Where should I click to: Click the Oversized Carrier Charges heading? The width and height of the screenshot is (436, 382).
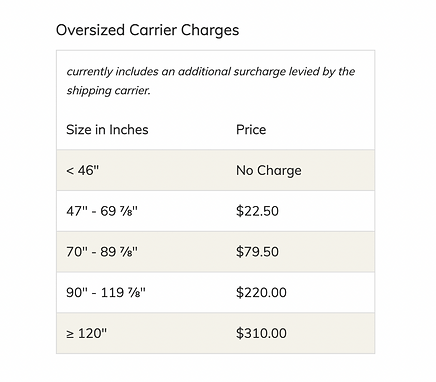147,30
